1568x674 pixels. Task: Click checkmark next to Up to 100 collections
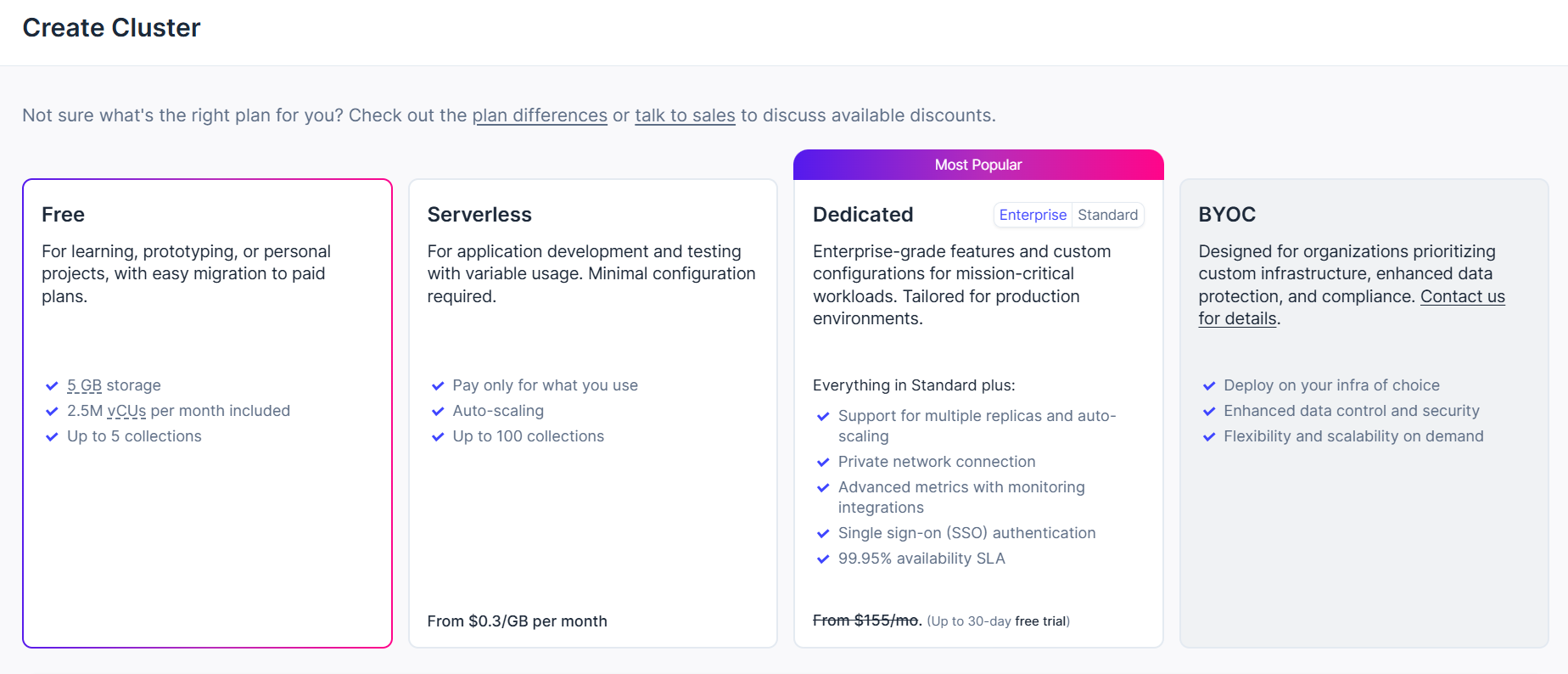(x=438, y=437)
